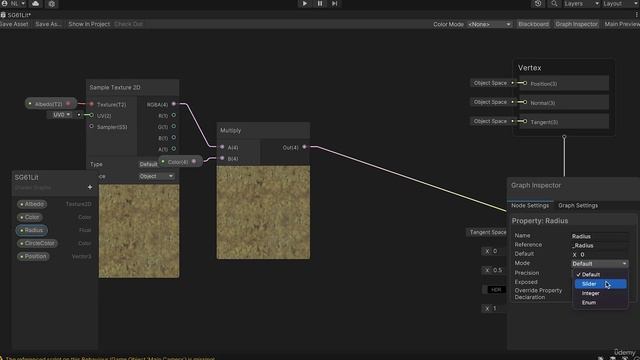Click the Multiply B(4) input port
This screenshot has height=360, width=640.
(222, 158)
